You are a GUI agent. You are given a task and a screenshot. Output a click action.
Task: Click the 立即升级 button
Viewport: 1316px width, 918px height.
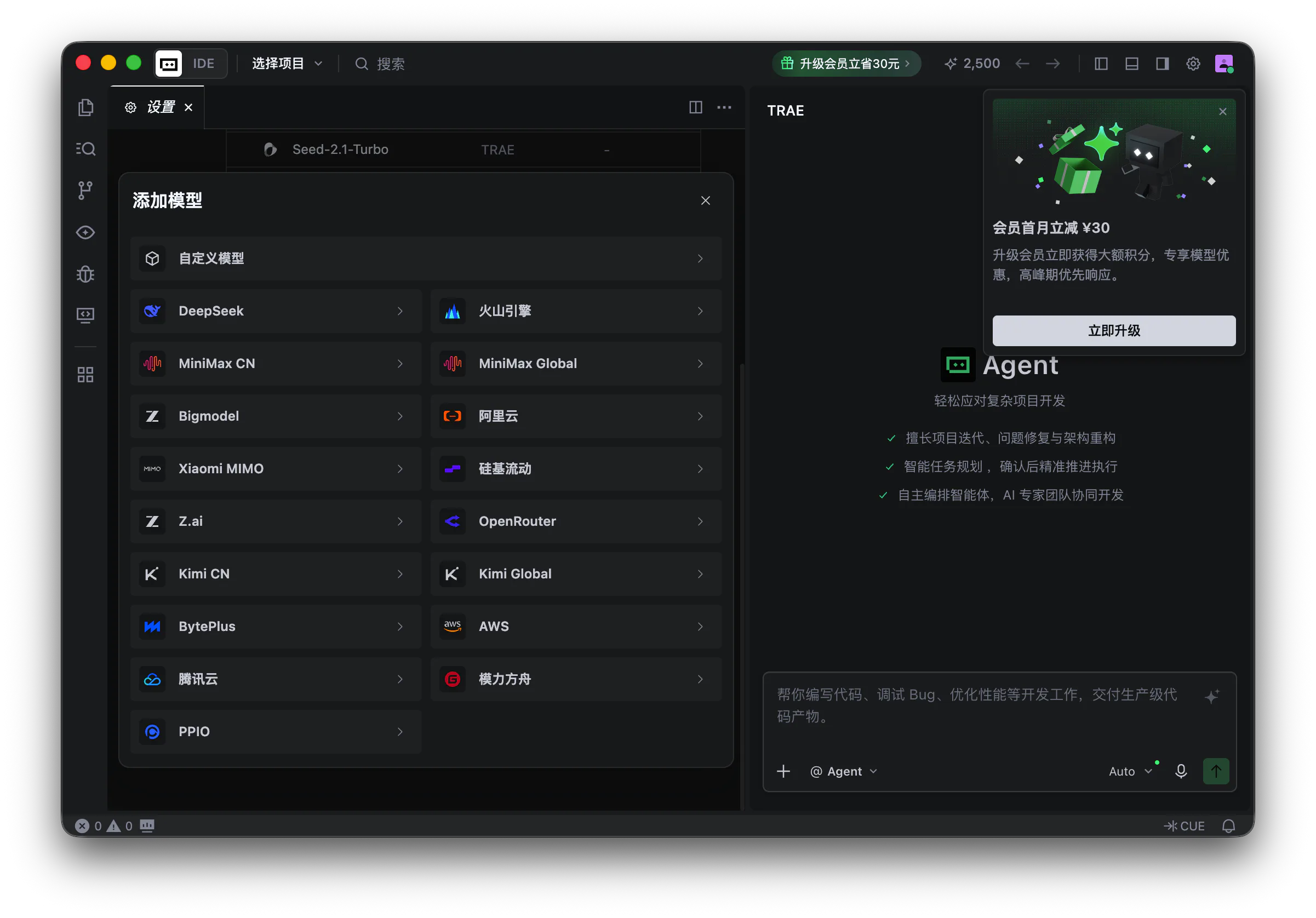point(1114,331)
